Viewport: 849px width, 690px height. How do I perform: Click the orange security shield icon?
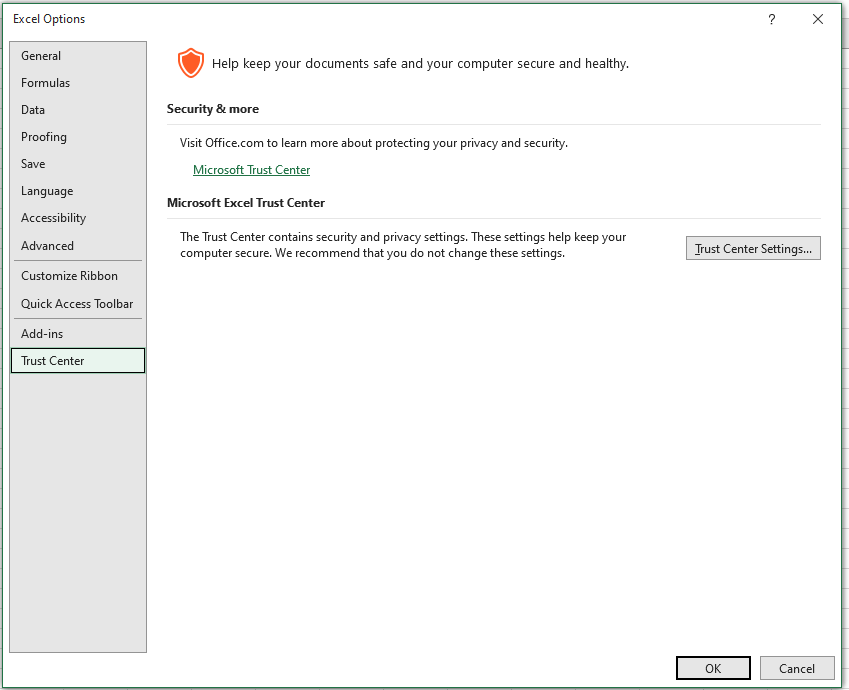(191, 63)
